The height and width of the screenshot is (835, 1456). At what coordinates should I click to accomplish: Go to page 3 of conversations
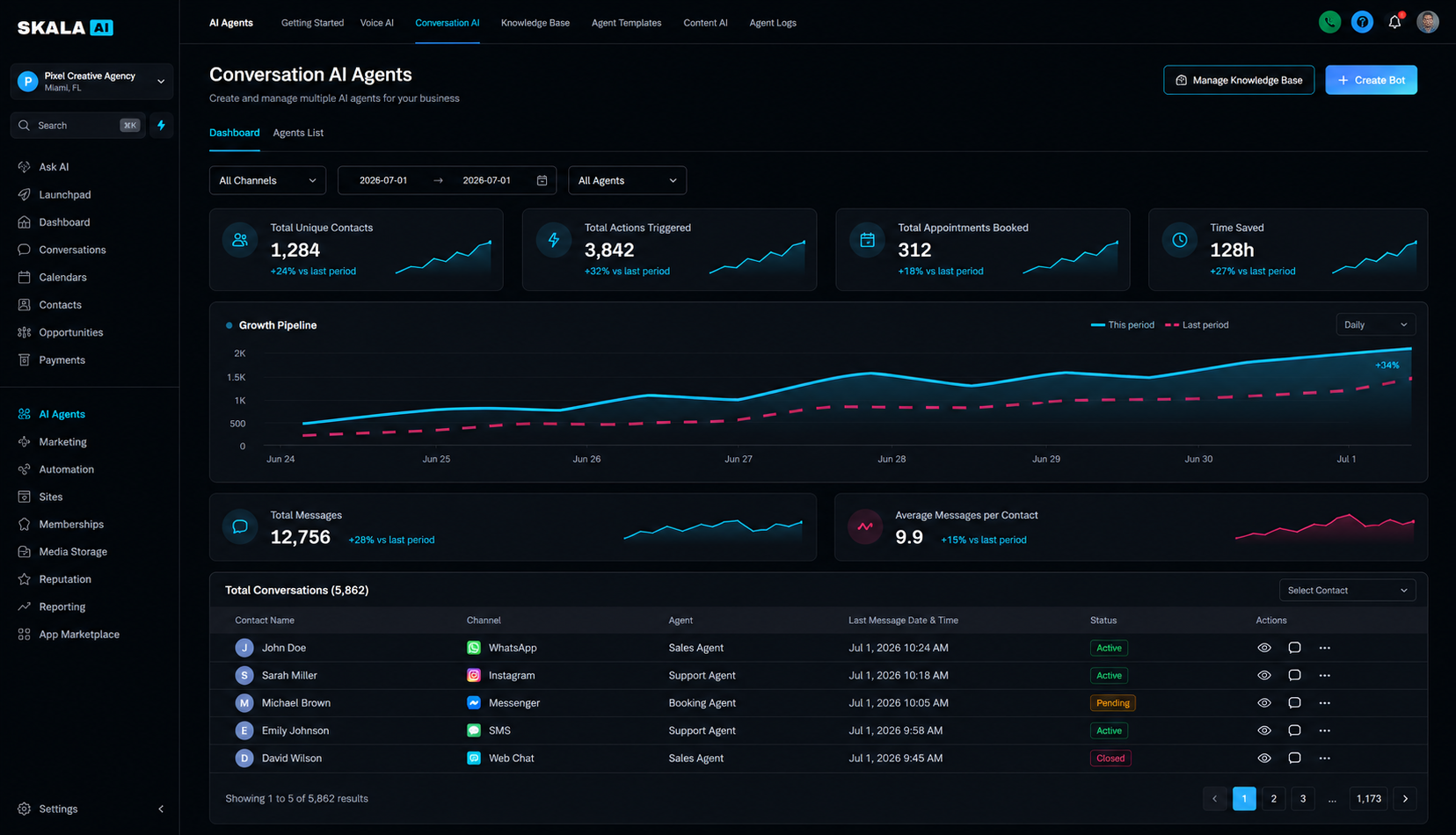click(1303, 799)
